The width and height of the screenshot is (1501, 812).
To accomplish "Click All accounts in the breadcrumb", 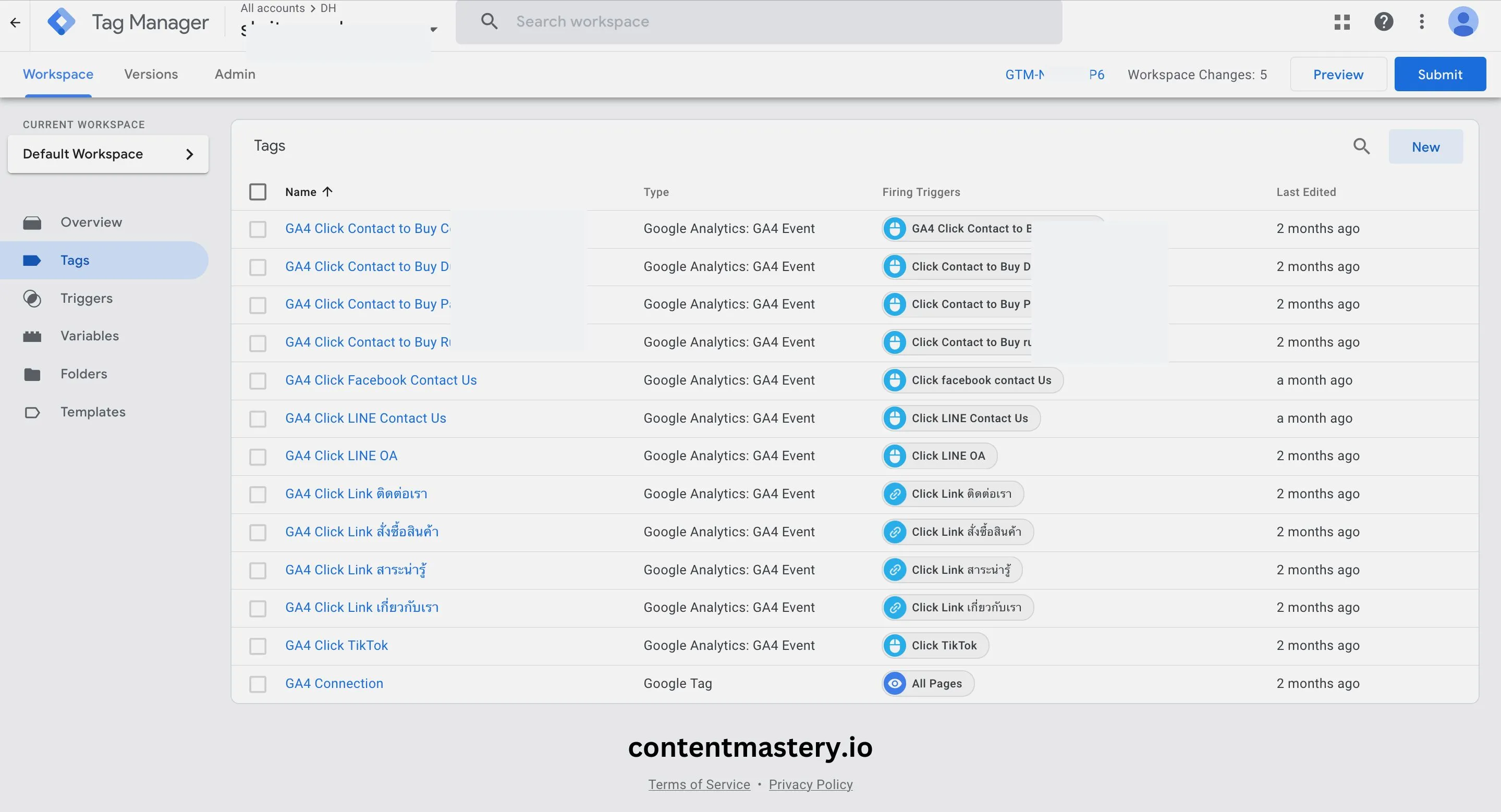I will [273, 8].
